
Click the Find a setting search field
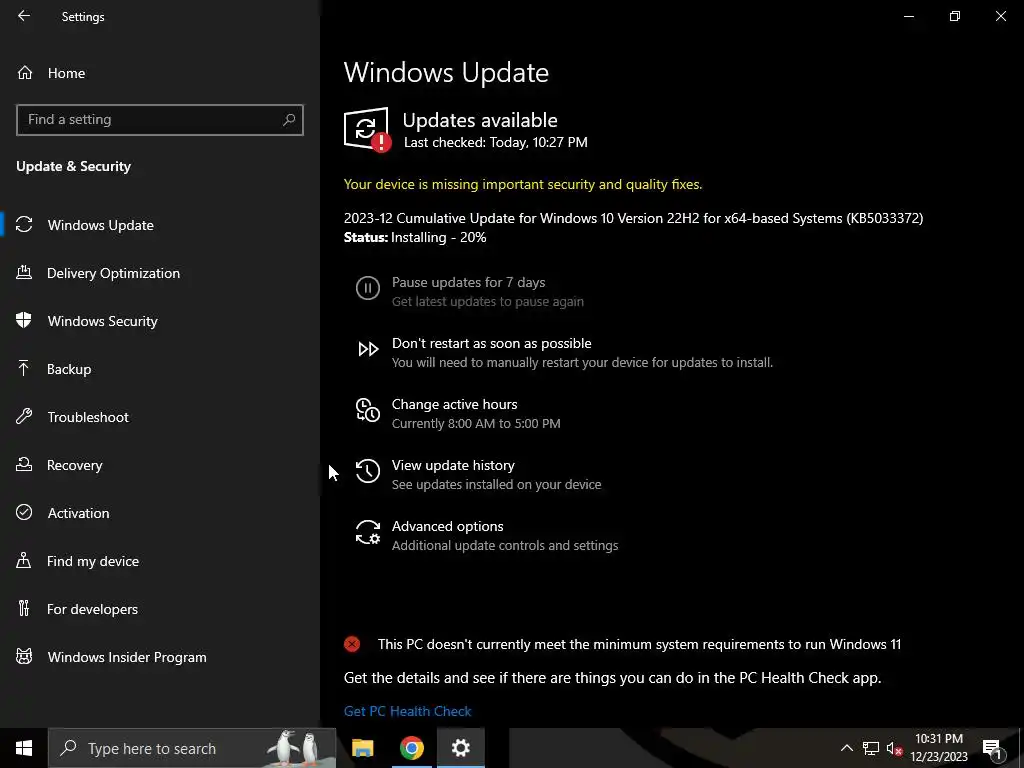pyautogui.click(x=160, y=120)
